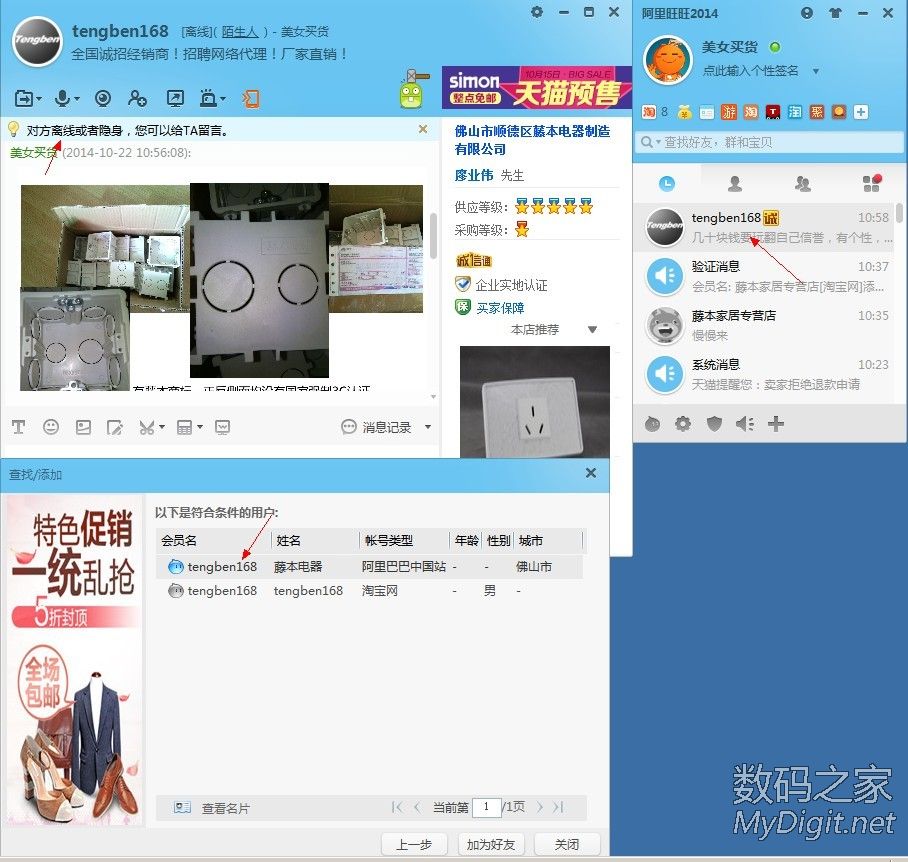The height and width of the screenshot is (862, 908).
Task: Dismiss the offline notification bar
Action: tap(423, 129)
